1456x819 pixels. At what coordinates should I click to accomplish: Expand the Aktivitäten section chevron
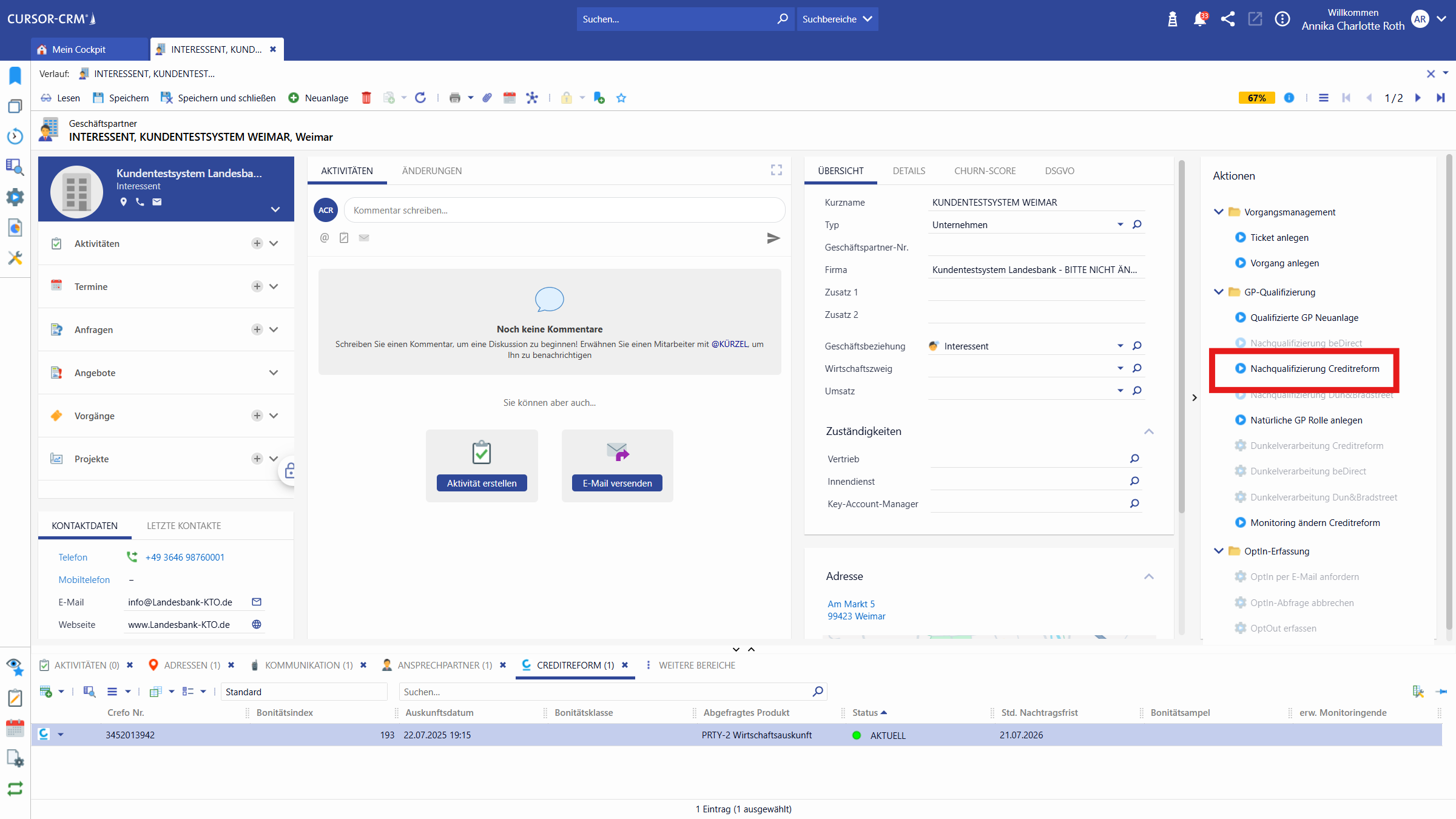pos(274,243)
